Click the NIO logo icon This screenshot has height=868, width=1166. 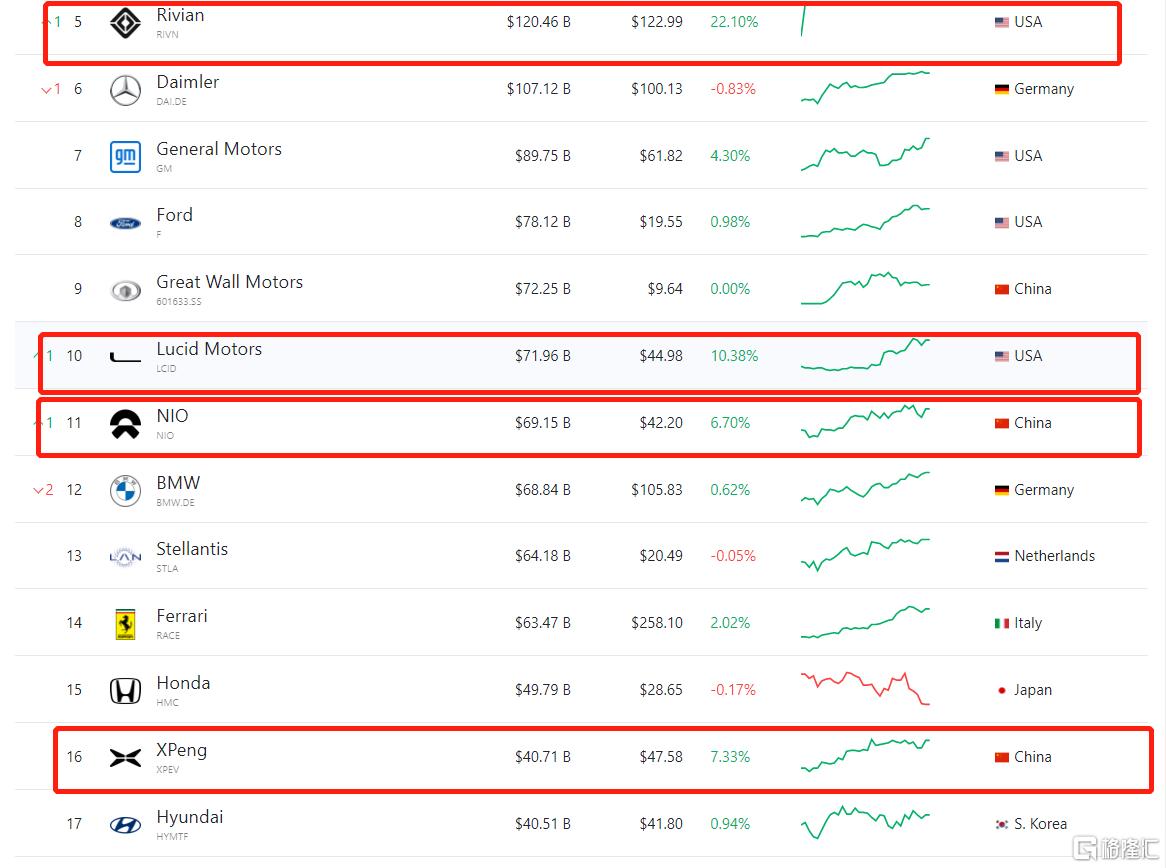coord(125,424)
